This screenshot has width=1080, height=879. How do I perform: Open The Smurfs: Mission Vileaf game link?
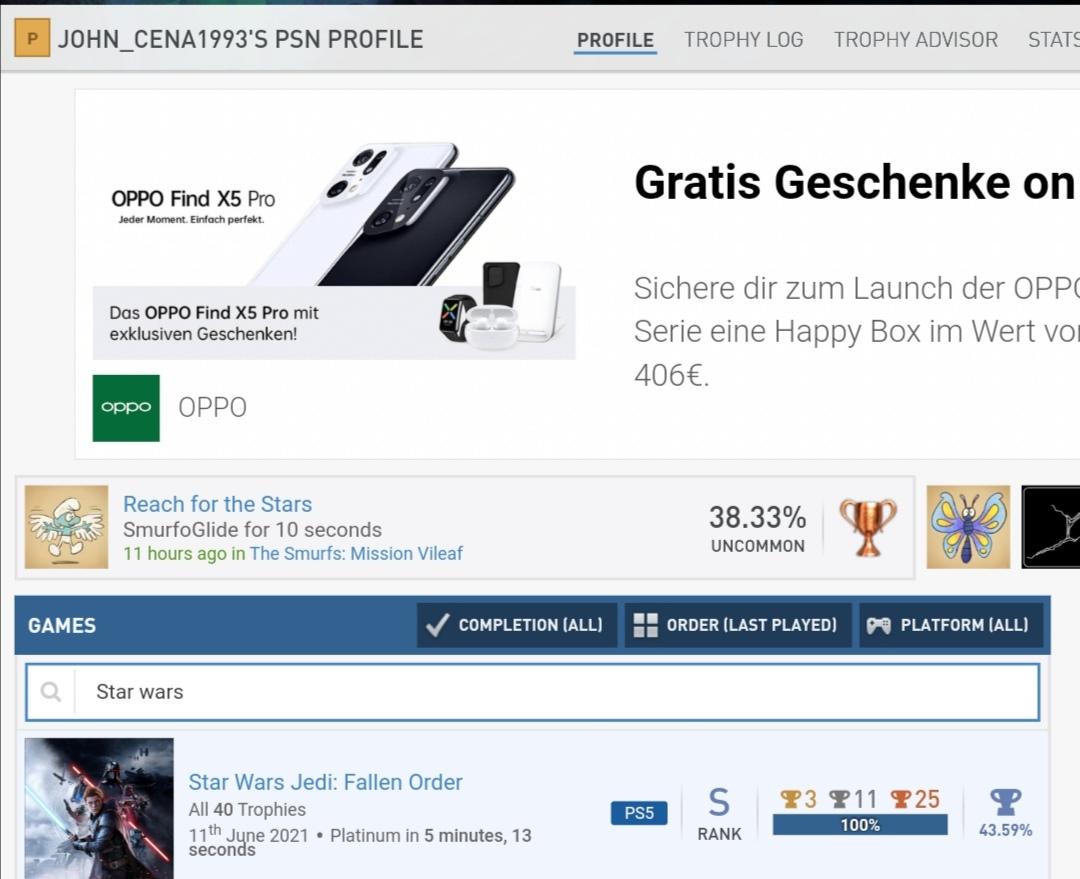pyautogui.click(x=356, y=554)
